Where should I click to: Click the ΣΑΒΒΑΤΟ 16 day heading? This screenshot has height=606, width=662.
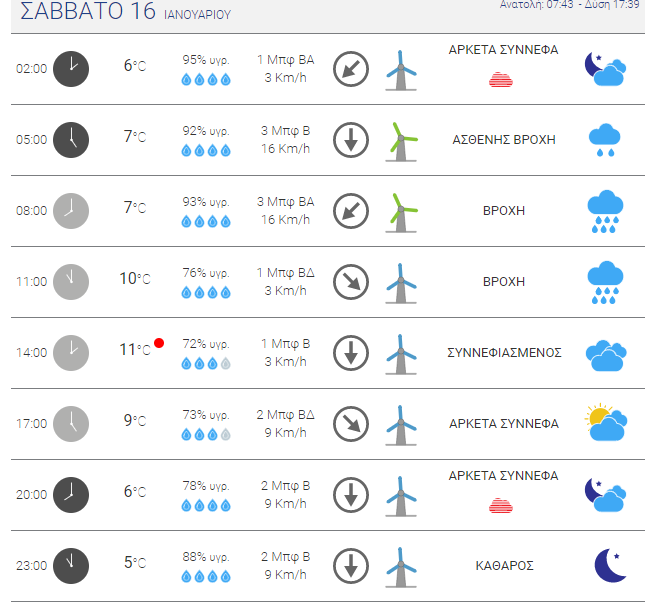[88, 11]
